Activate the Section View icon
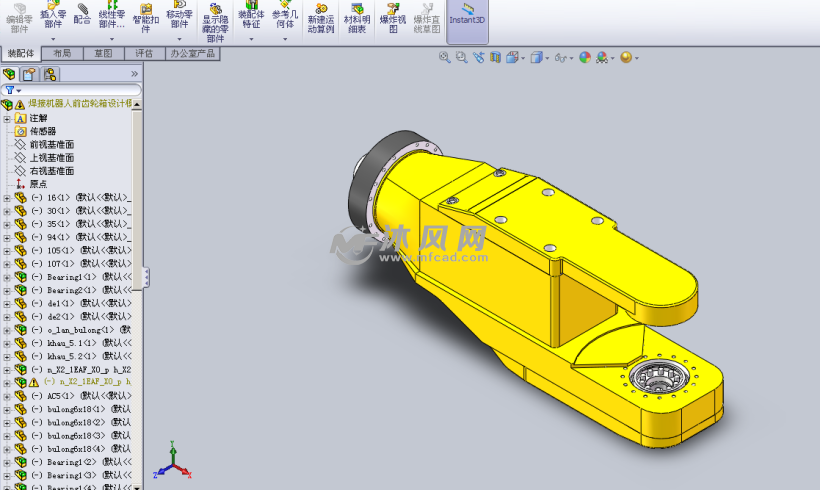820x490 pixels. (x=494, y=58)
